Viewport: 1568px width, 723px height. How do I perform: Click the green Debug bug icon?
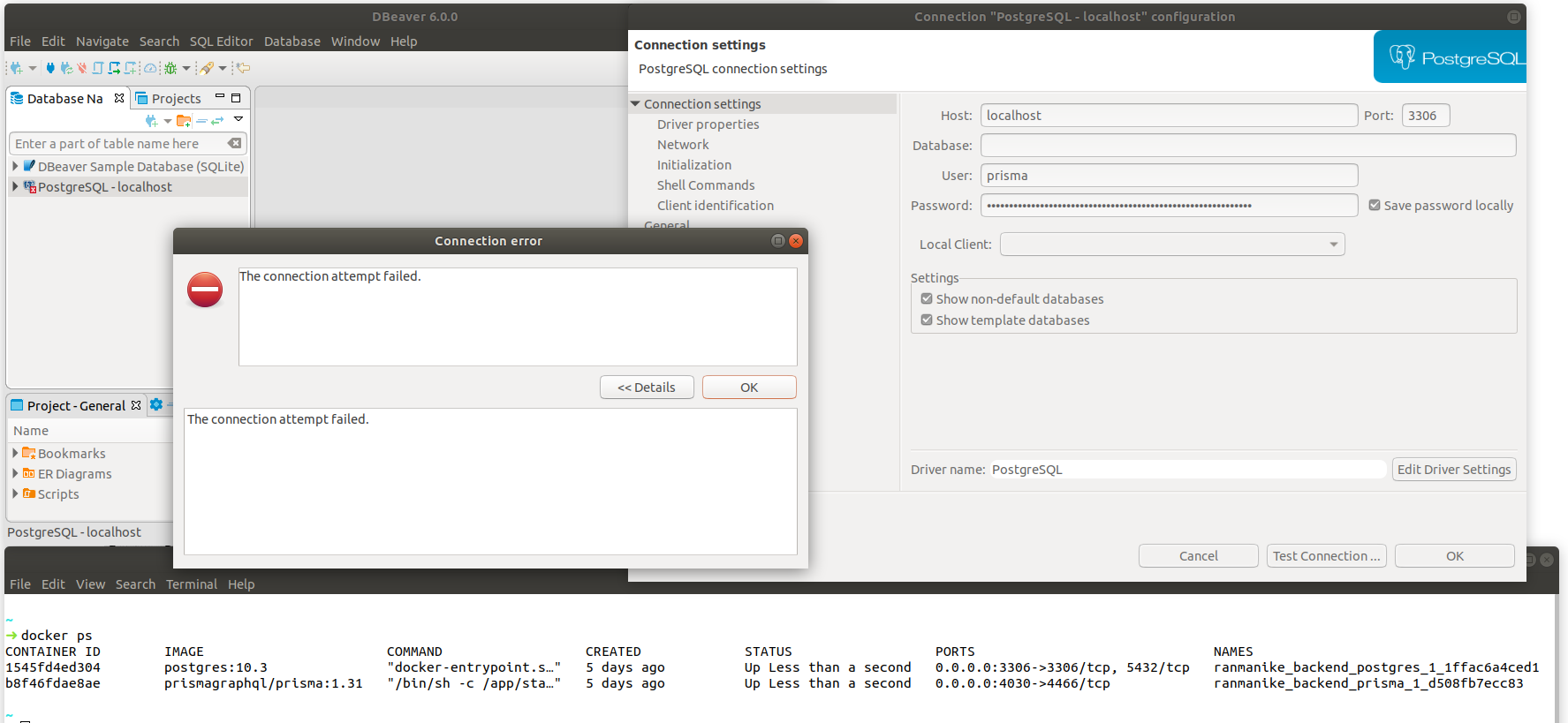(170, 68)
